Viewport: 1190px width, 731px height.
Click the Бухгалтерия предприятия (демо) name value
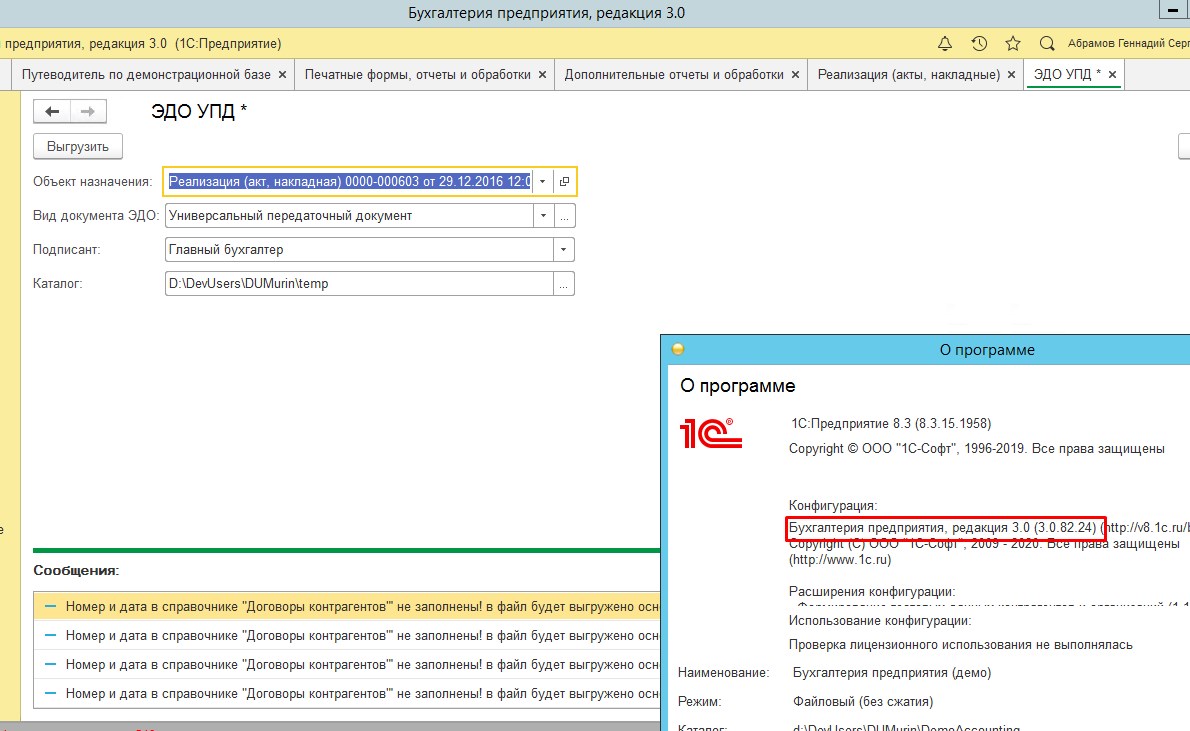pyautogui.click(x=892, y=673)
